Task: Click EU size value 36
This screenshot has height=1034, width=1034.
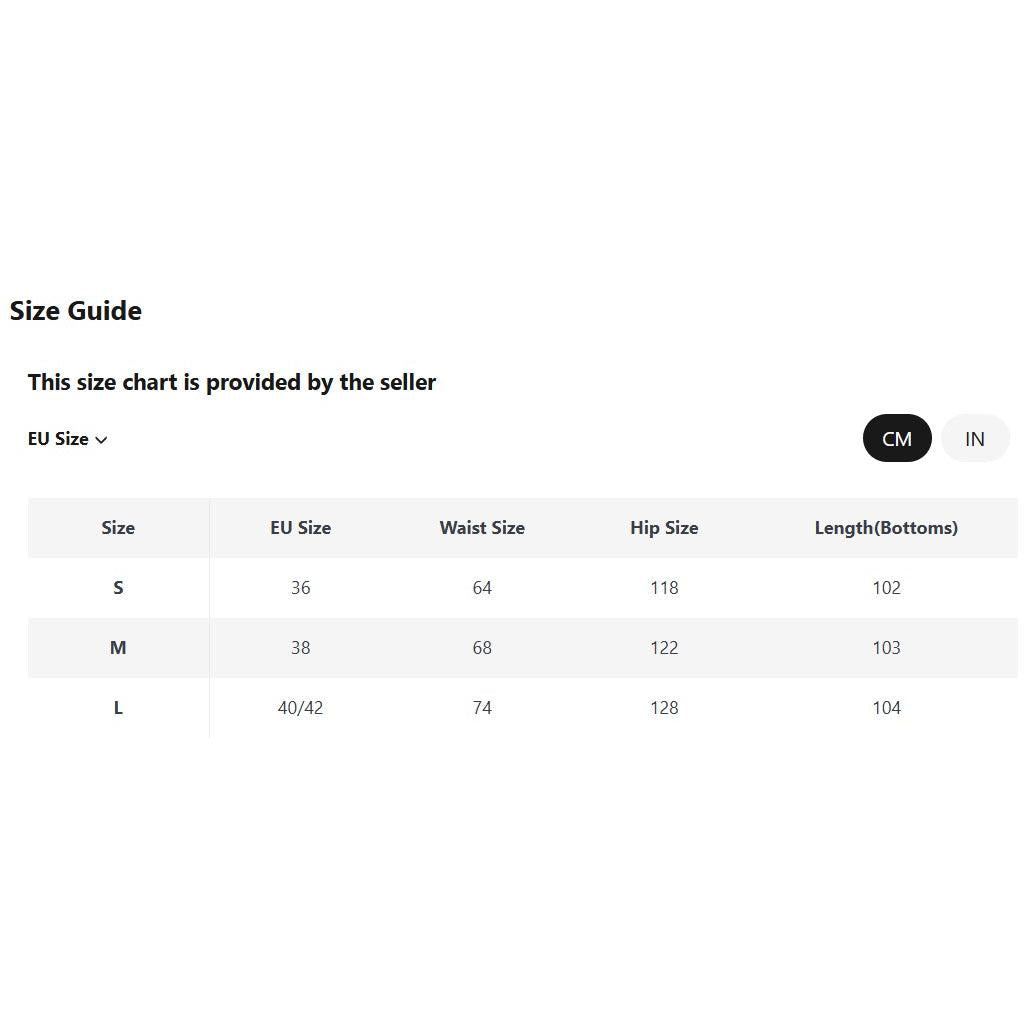Action: coord(301,588)
